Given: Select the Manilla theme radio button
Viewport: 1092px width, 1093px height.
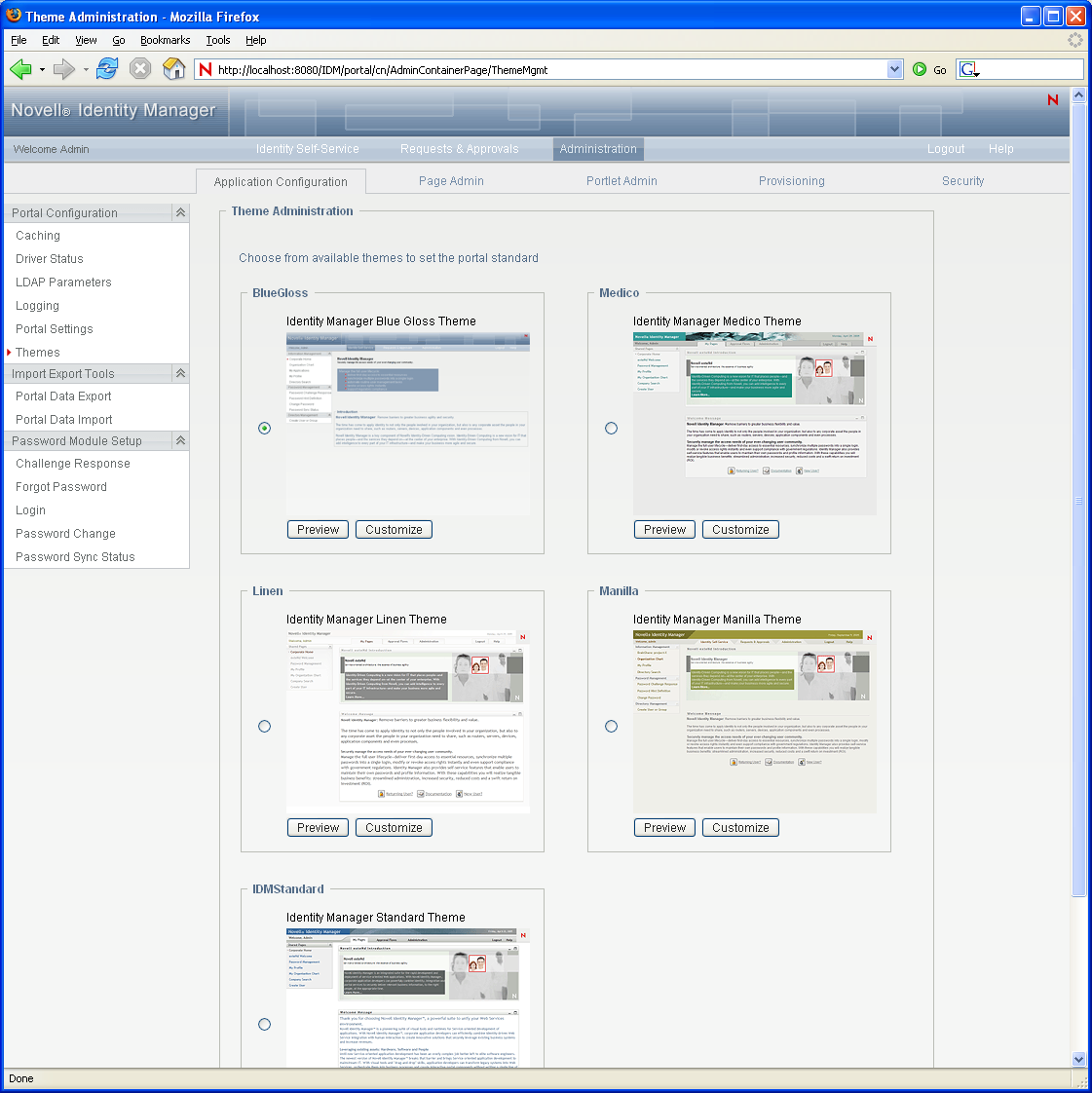Looking at the screenshot, I should click(611, 727).
